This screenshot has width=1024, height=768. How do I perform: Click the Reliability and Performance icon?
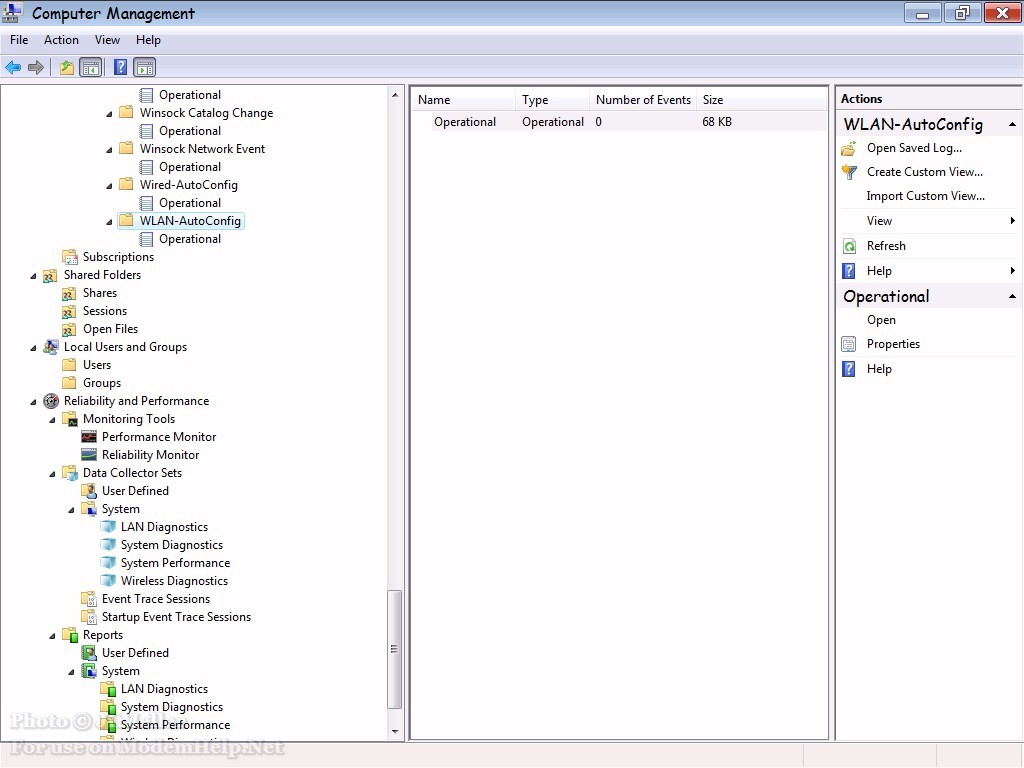tap(51, 401)
